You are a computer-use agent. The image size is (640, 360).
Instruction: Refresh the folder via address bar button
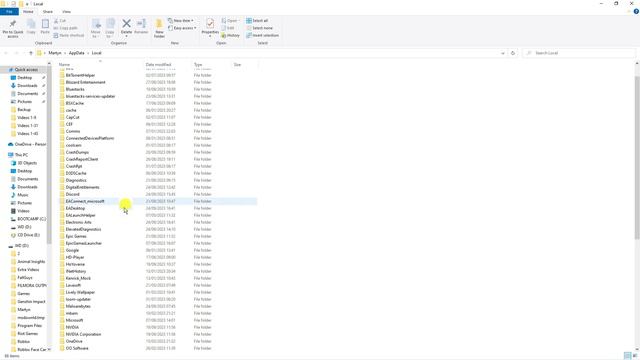click(x=513, y=53)
